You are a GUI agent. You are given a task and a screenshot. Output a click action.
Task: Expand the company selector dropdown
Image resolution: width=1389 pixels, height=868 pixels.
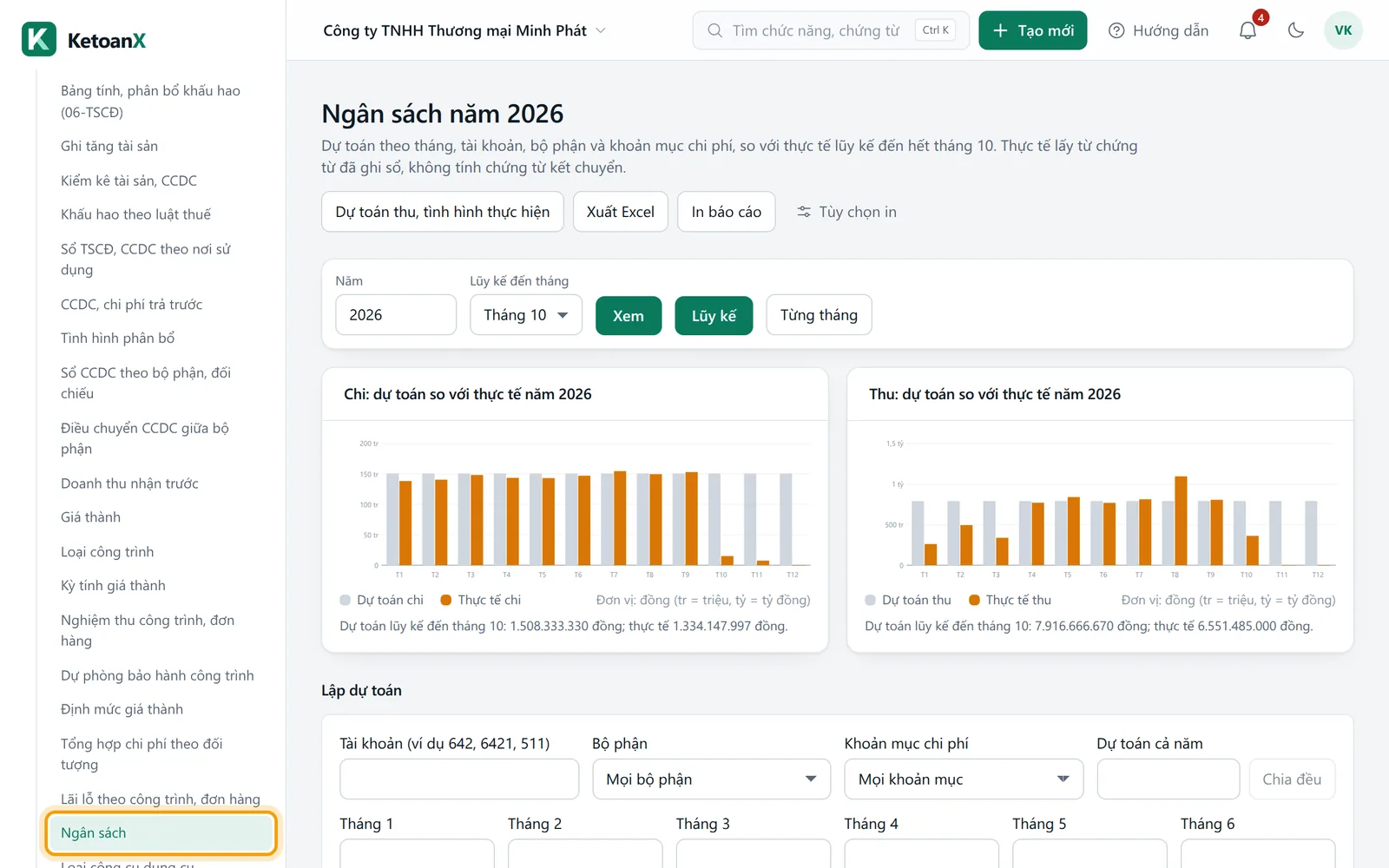tap(464, 30)
